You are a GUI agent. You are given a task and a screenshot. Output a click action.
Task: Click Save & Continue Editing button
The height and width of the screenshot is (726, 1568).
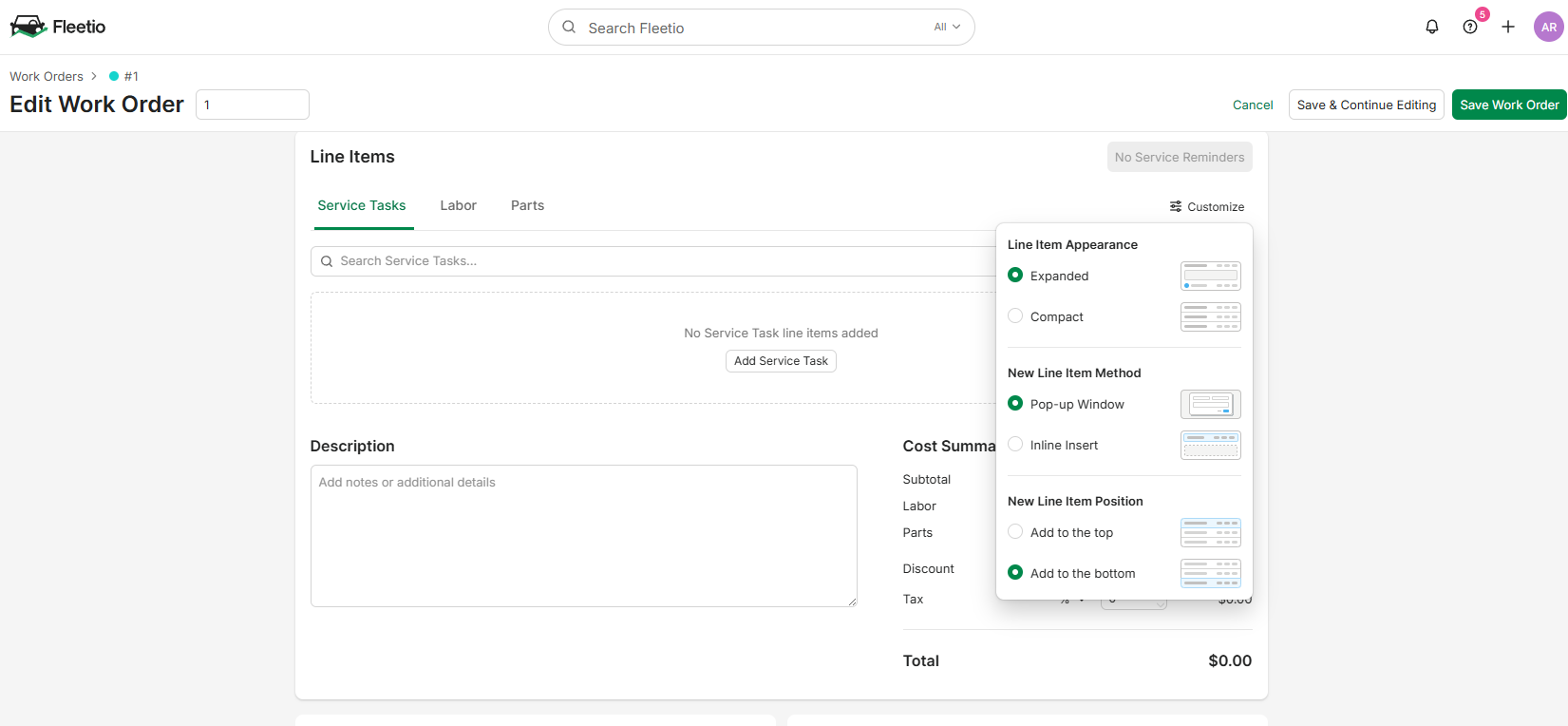pos(1367,105)
